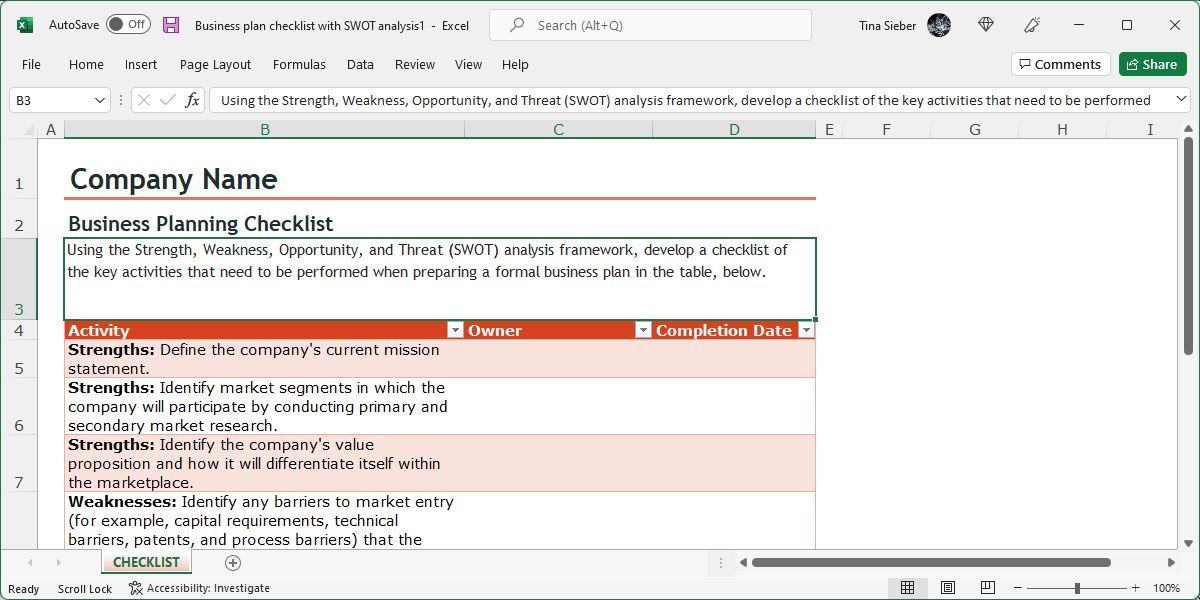Open the File menu
The height and width of the screenshot is (600, 1200).
coord(31,64)
